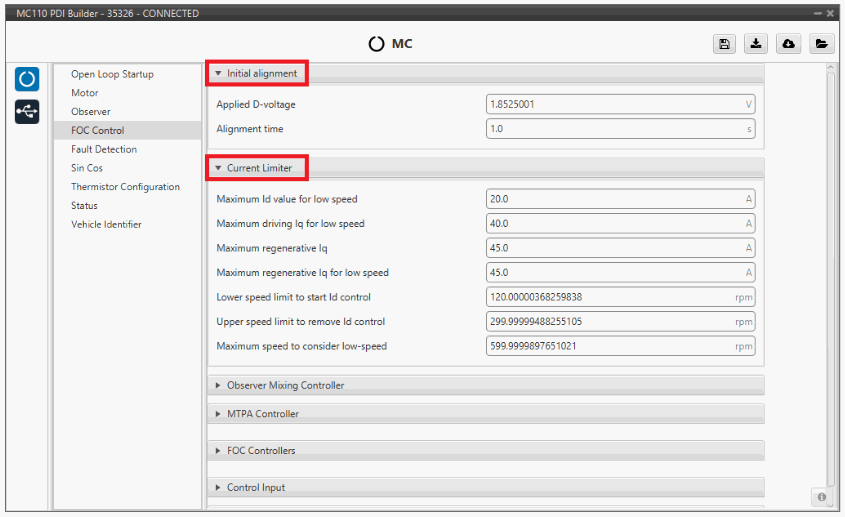This screenshot has height=517, width=845.
Task: Expand the MTPA Controller section
Action: [262, 414]
